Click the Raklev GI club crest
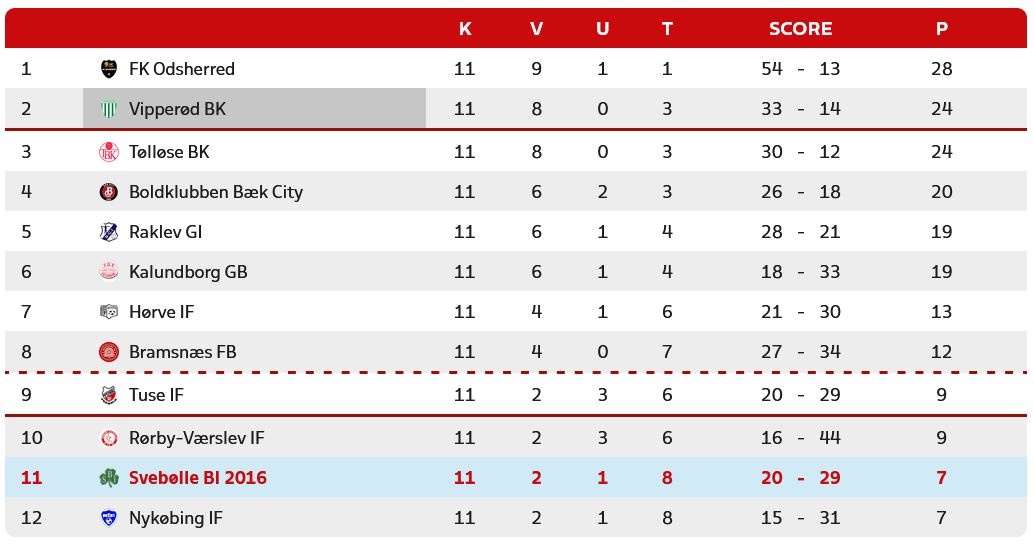The height and width of the screenshot is (545, 1034). pyautogui.click(x=109, y=232)
